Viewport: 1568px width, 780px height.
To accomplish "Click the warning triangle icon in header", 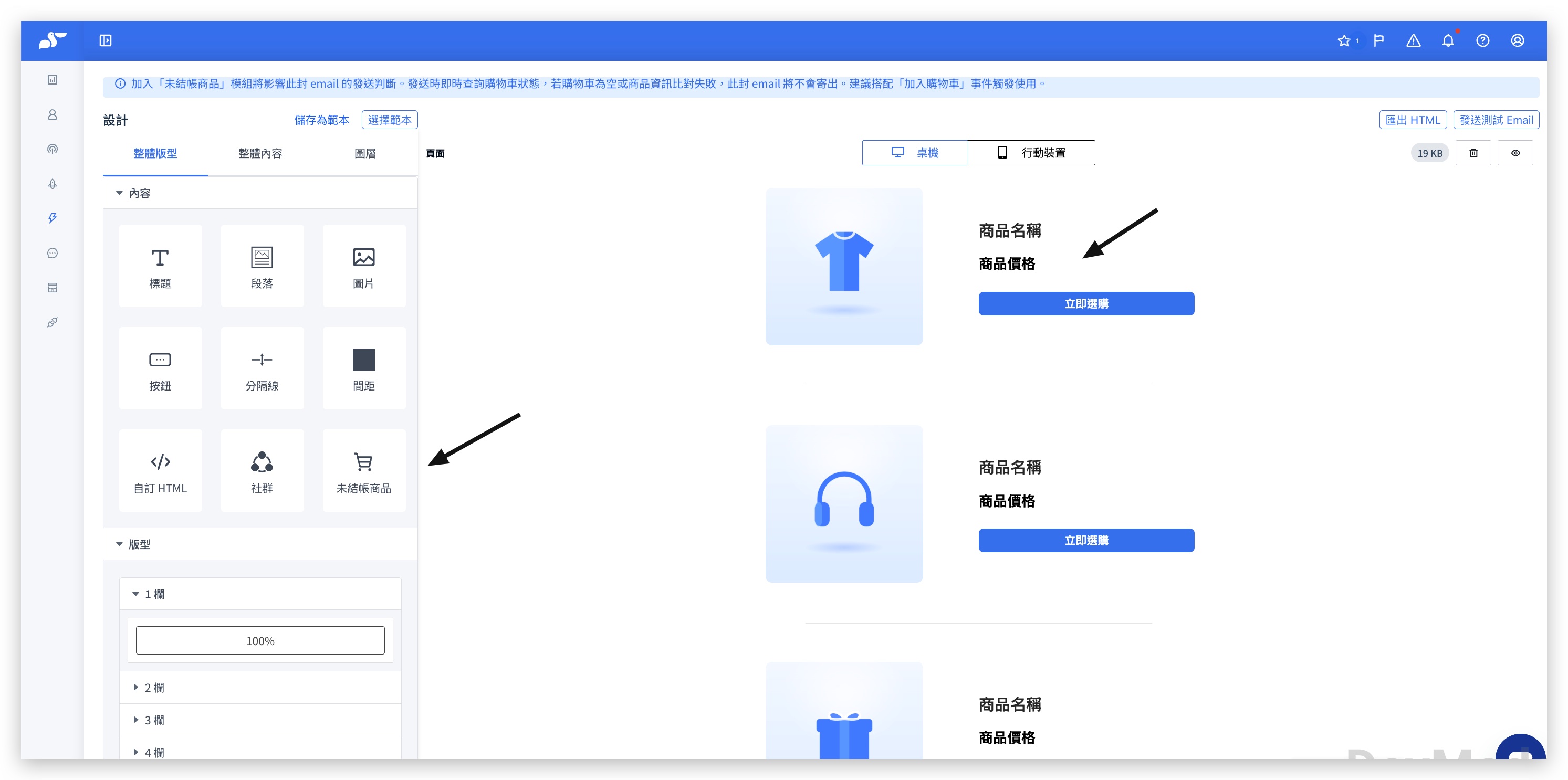I will tap(1414, 41).
